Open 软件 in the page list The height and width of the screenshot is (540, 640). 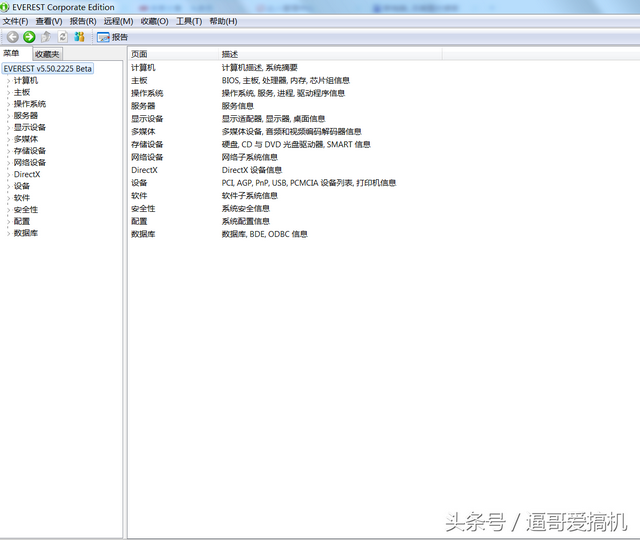(x=139, y=196)
